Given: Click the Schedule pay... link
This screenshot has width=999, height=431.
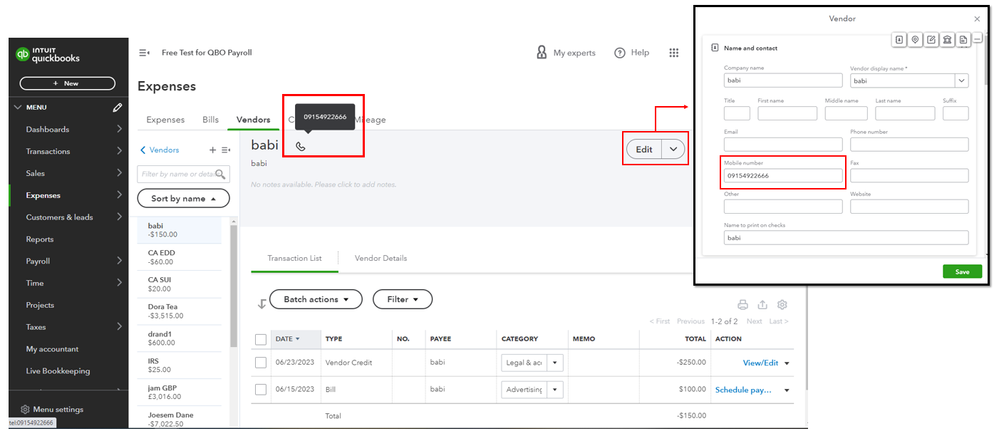Looking at the screenshot, I should (744, 390).
